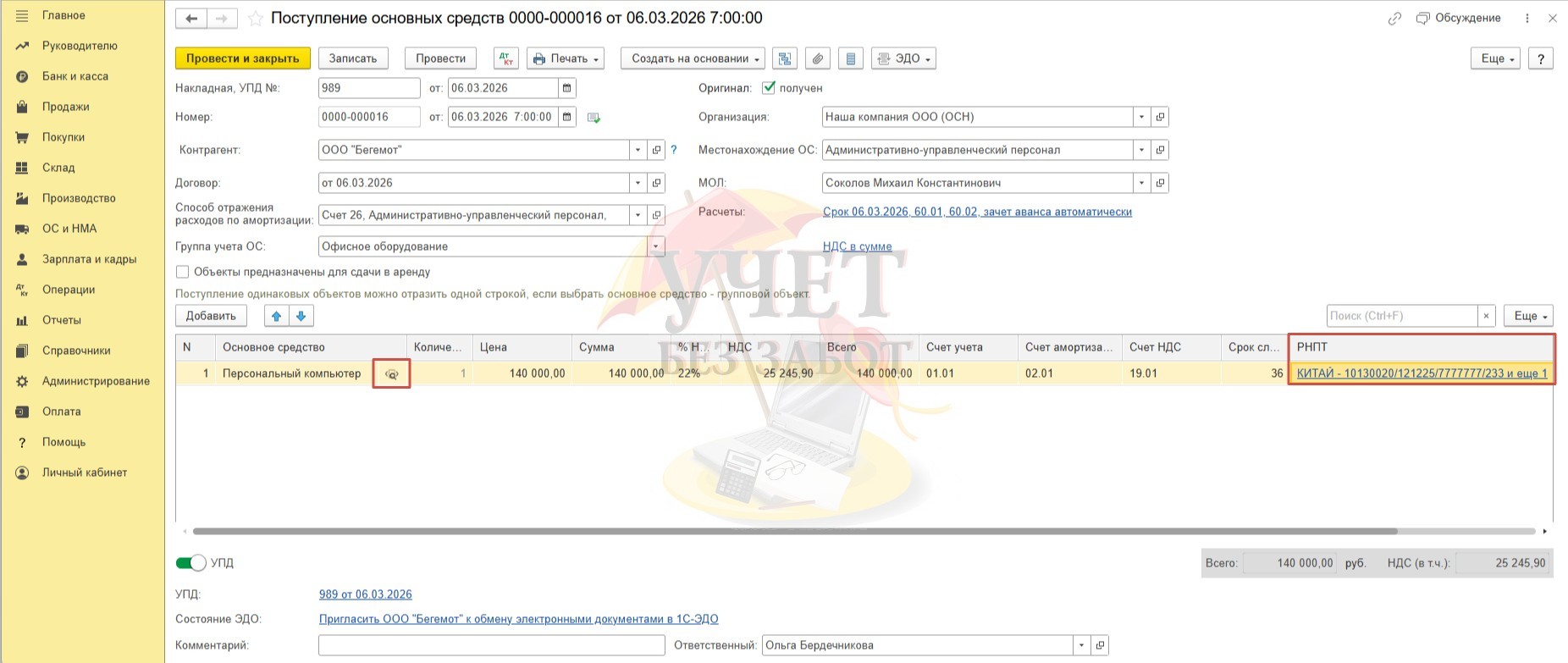Open the НДС в сумме link

(x=857, y=246)
